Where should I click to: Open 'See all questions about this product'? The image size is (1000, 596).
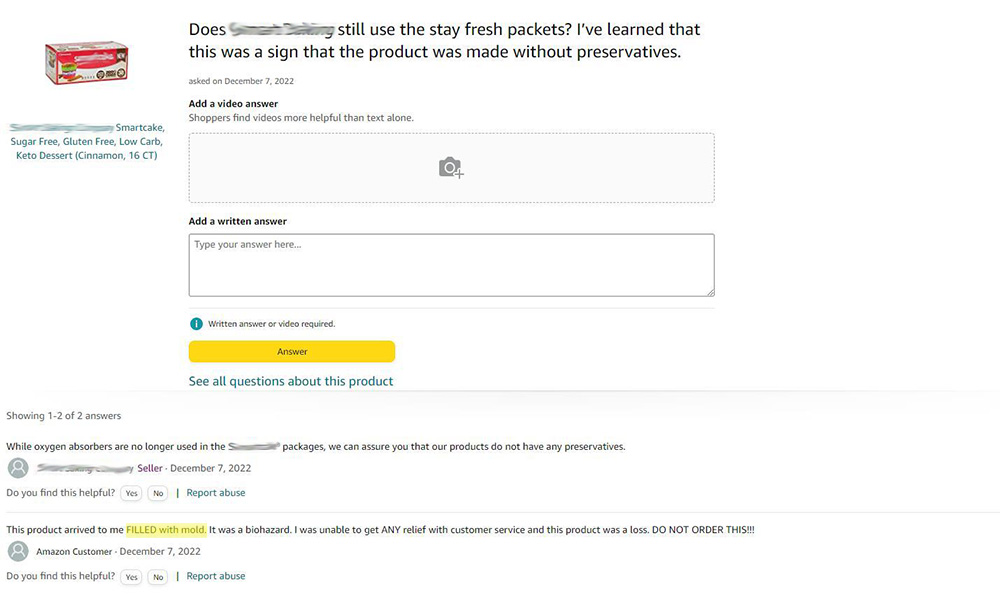pos(291,381)
